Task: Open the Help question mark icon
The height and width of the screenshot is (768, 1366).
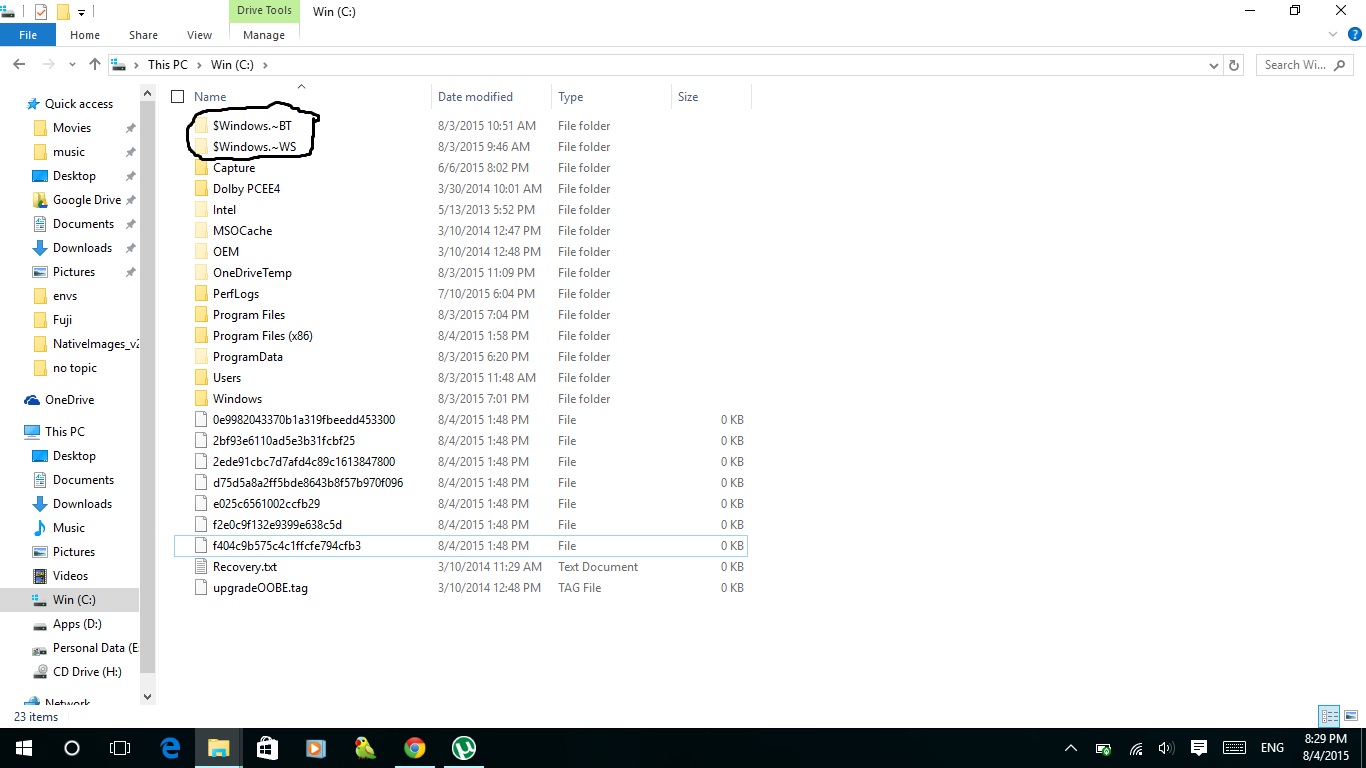Action: (x=1355, y=35)
